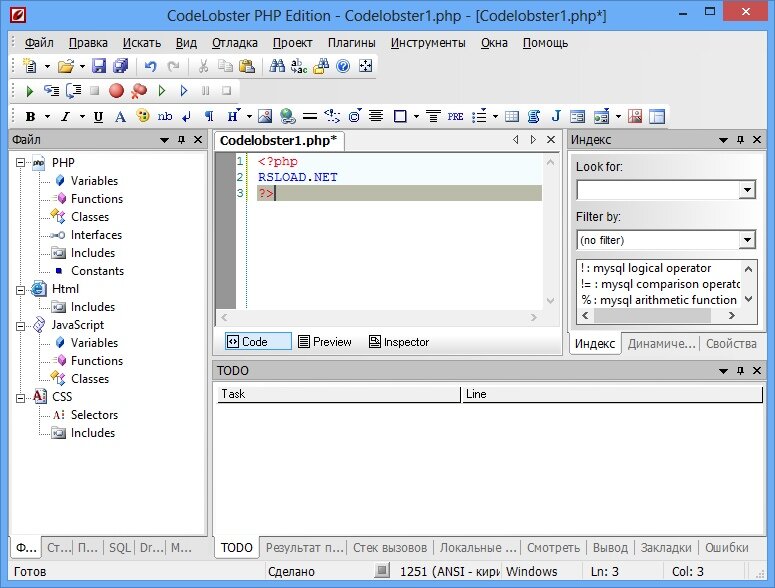This screenshot has width=775, height=588.
Task: Open the Плагины menu
Action: (351, 43)
